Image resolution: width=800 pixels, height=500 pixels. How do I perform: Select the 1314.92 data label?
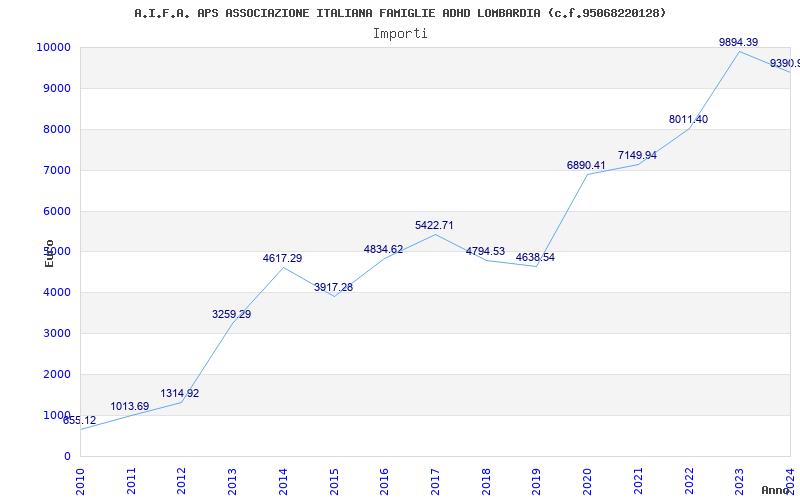coord(180,393)
